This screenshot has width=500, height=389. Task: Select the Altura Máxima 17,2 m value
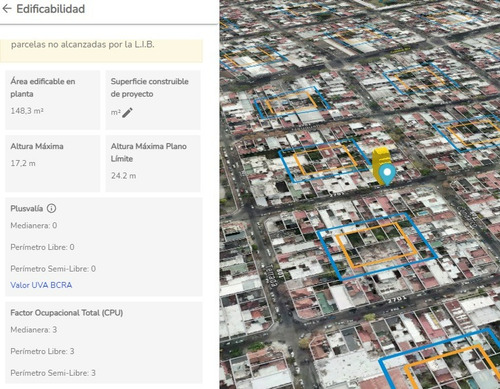[x=23, y=163]
